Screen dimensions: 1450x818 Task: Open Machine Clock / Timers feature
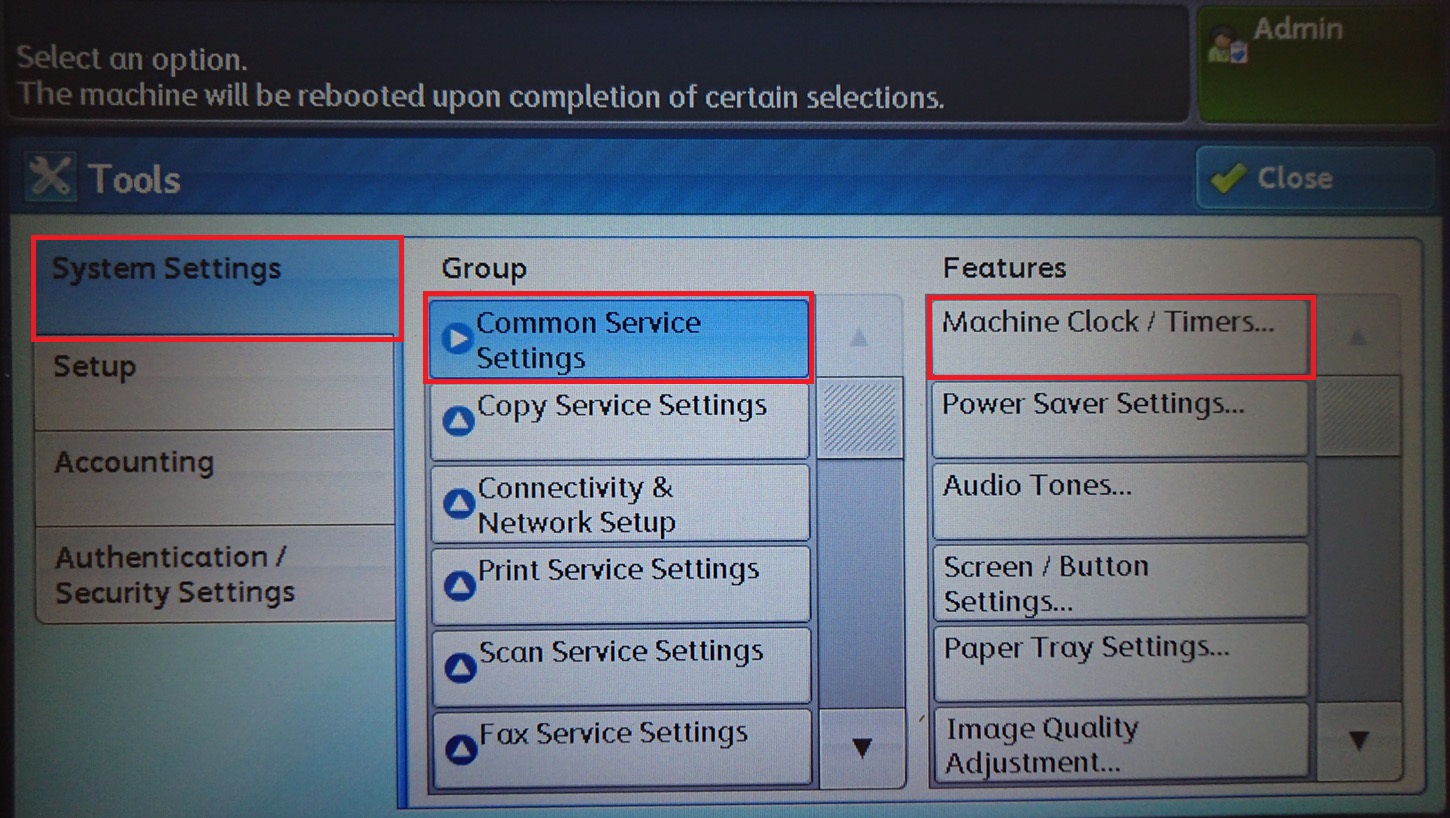1119,338
